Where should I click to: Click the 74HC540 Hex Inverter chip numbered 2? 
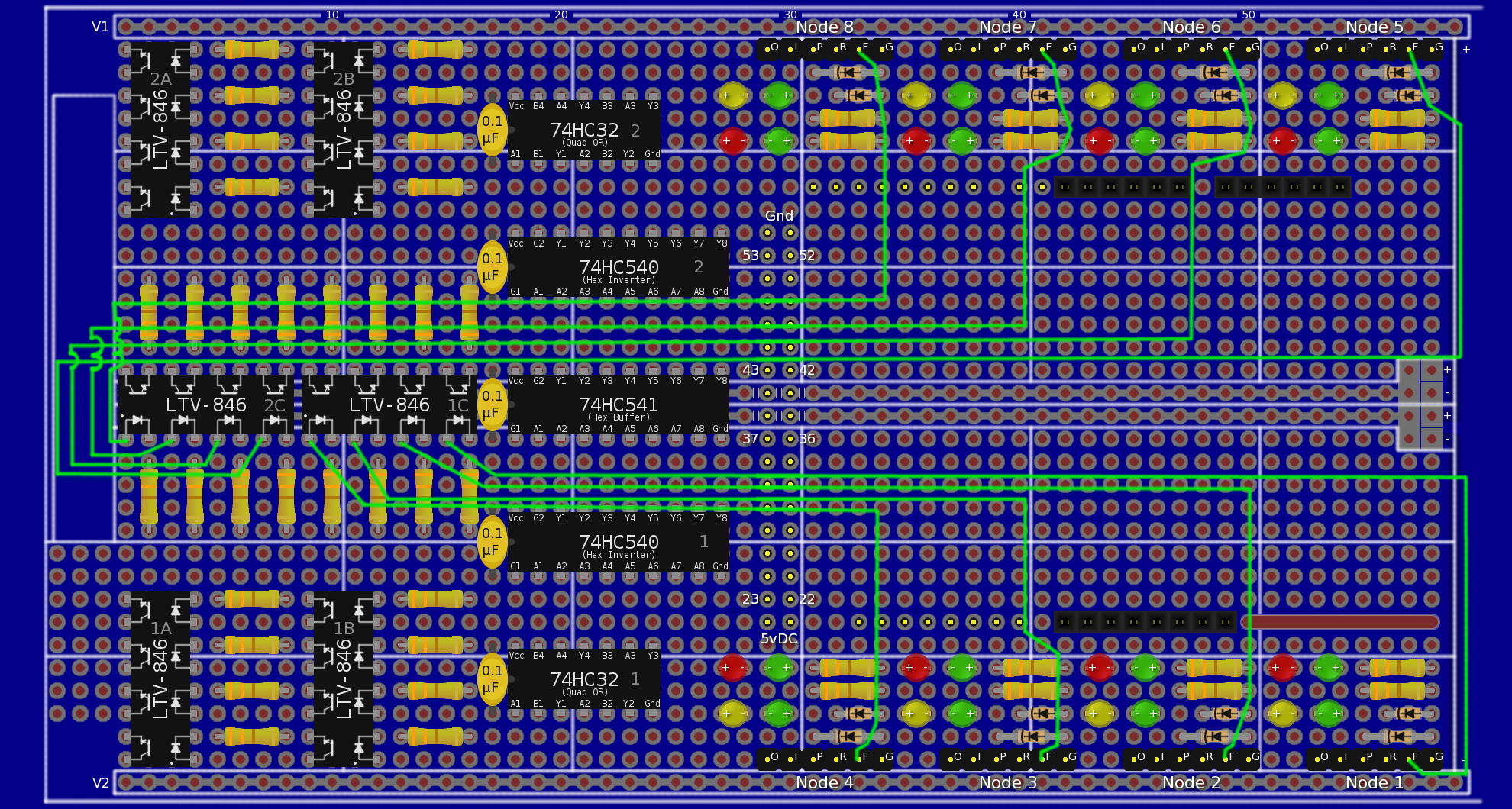click(x=618, y=267)
